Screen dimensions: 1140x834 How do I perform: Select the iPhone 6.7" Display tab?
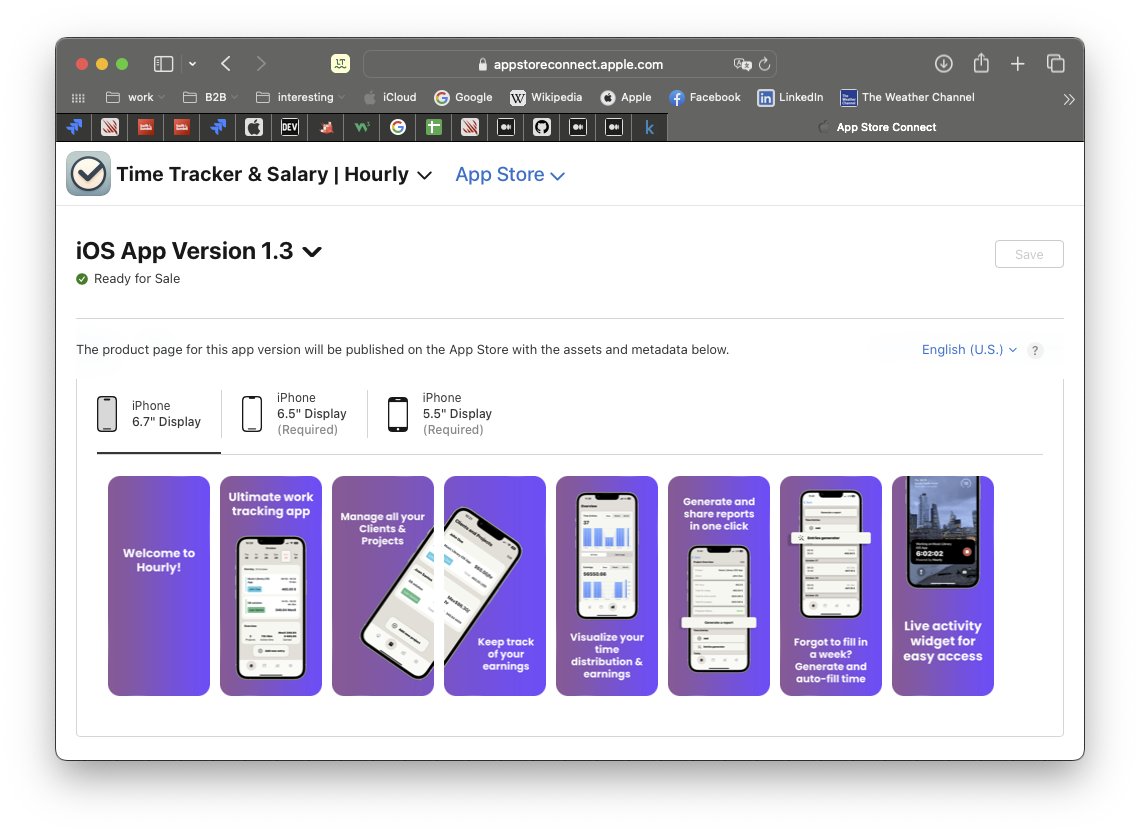[x=158, y=414]
